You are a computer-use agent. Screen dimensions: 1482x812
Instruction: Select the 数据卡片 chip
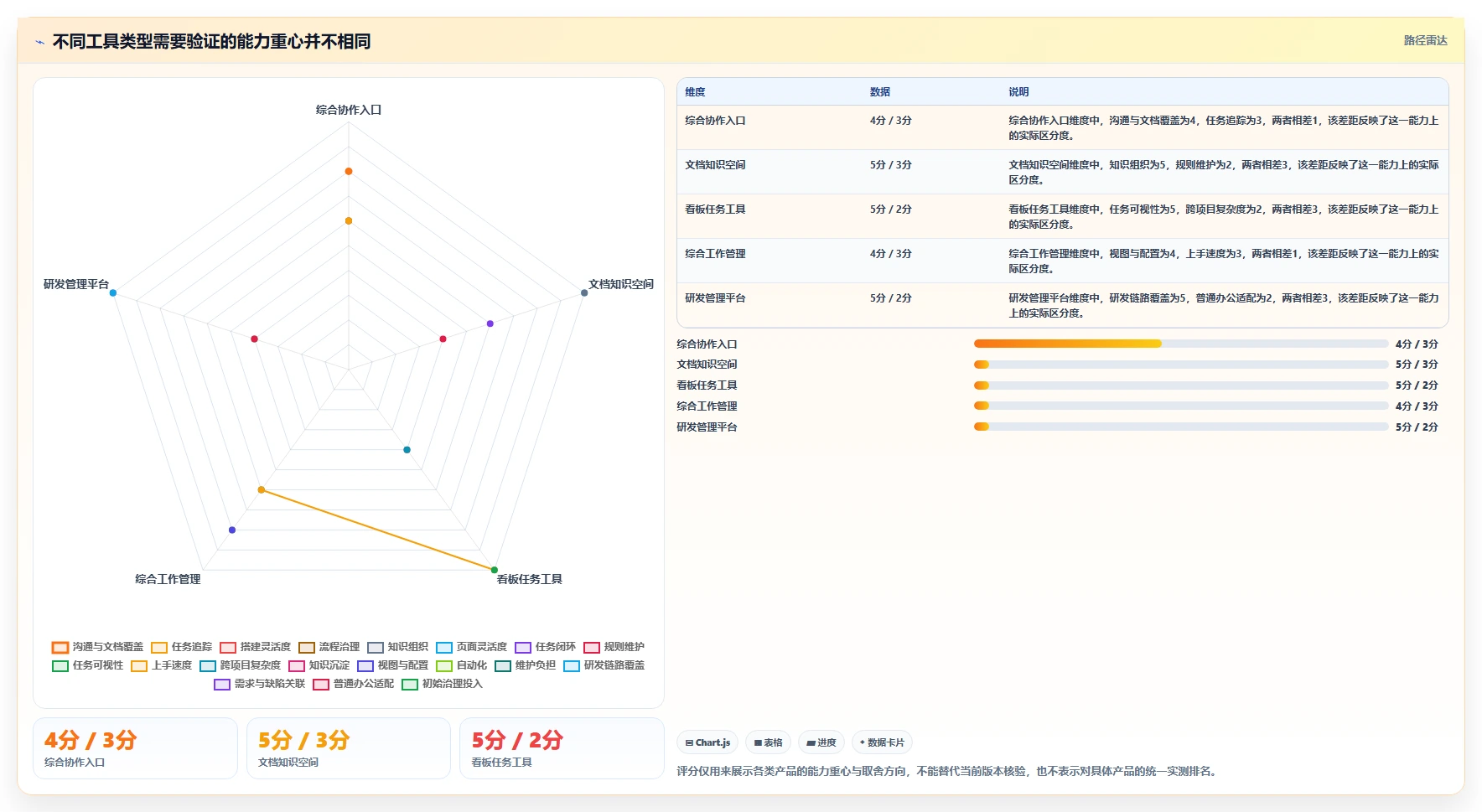(882, 742)
